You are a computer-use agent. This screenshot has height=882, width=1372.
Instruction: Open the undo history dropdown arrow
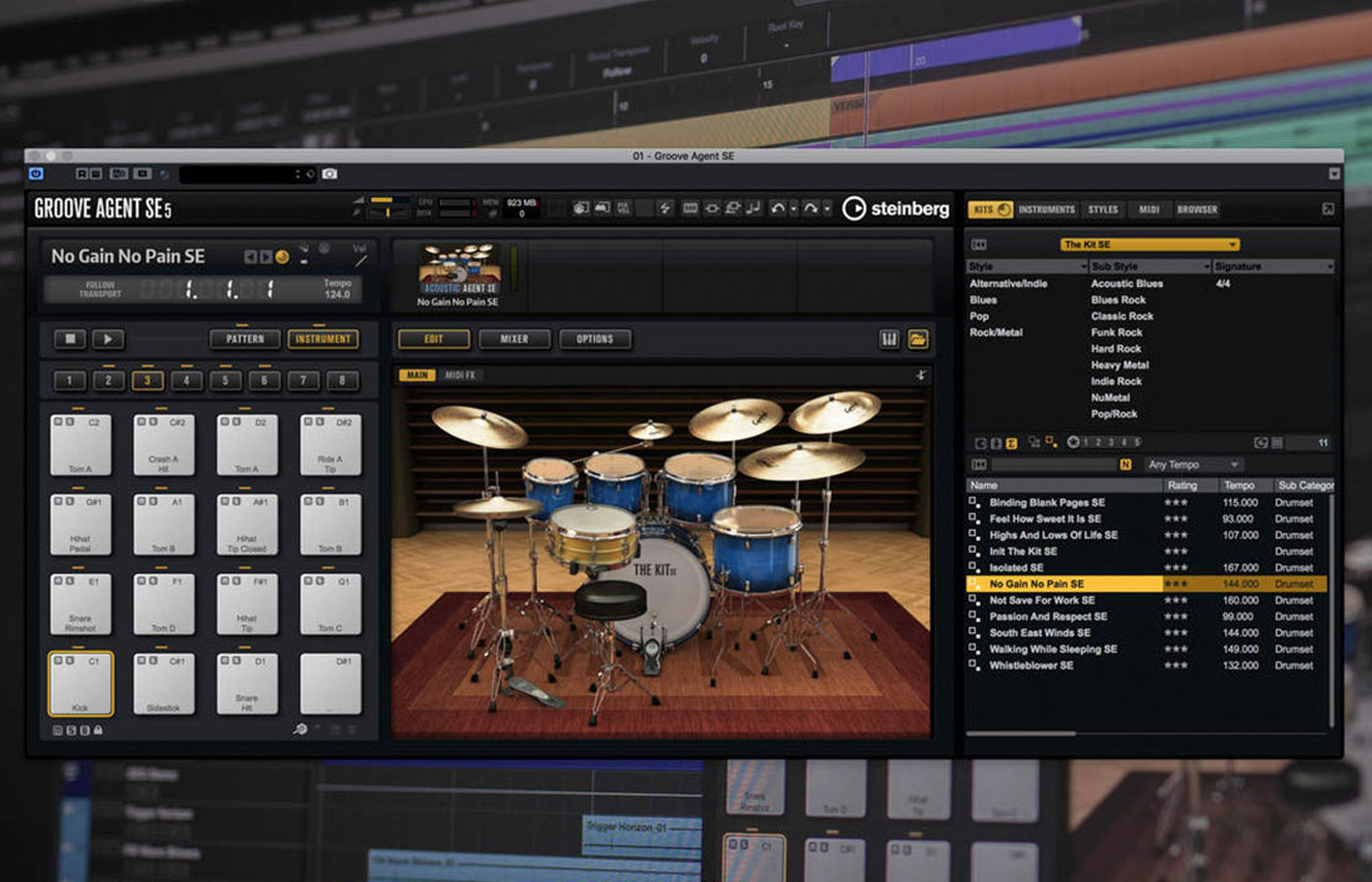click(x=793, y=209)
